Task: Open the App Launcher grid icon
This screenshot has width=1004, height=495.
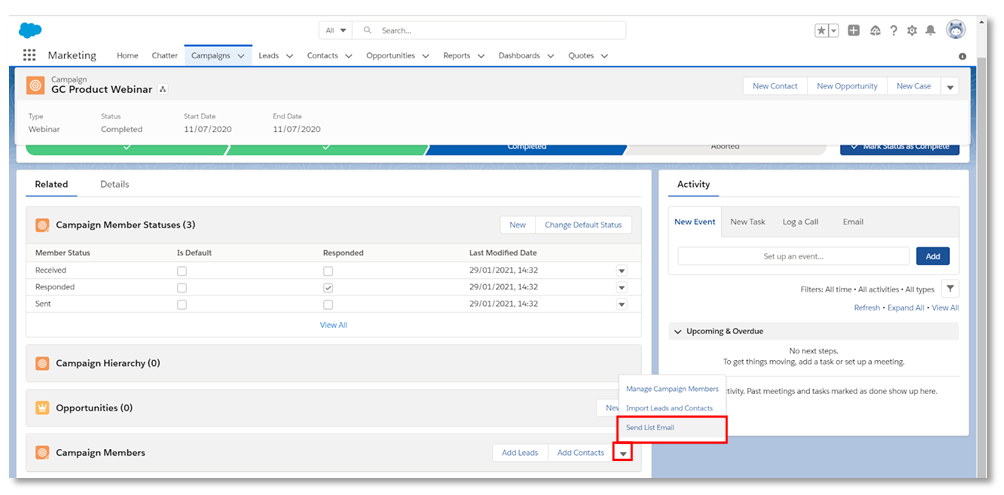Action: tap(29, 55)
